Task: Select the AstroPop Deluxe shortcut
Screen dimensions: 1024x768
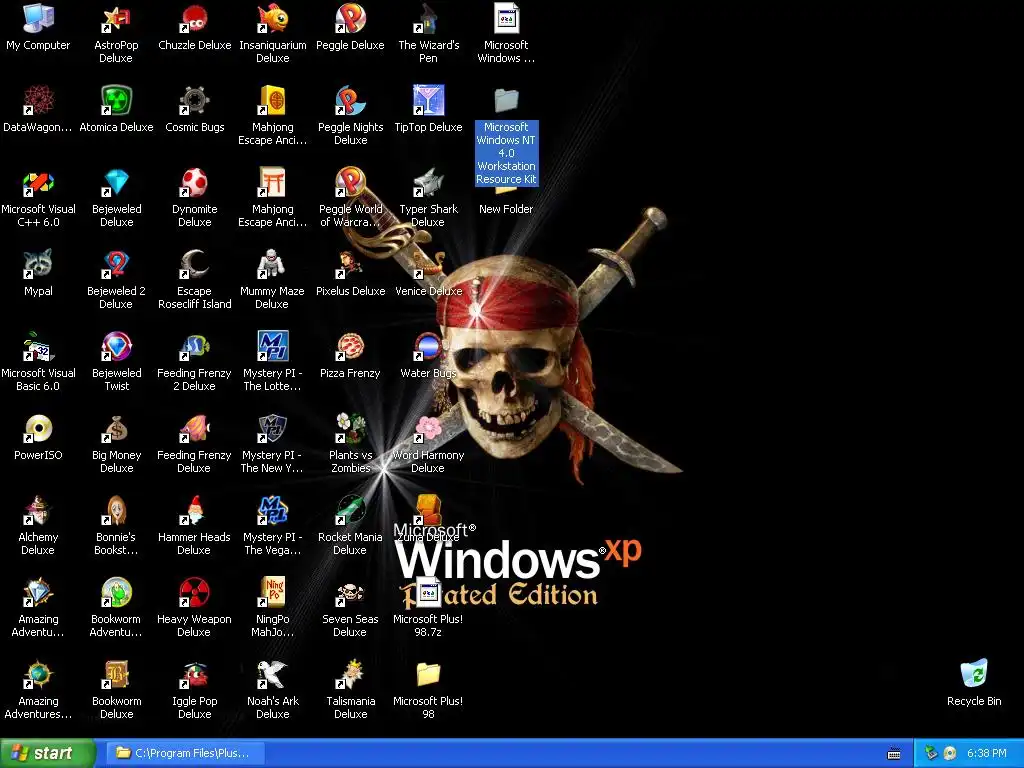Action: click(116, 18)
